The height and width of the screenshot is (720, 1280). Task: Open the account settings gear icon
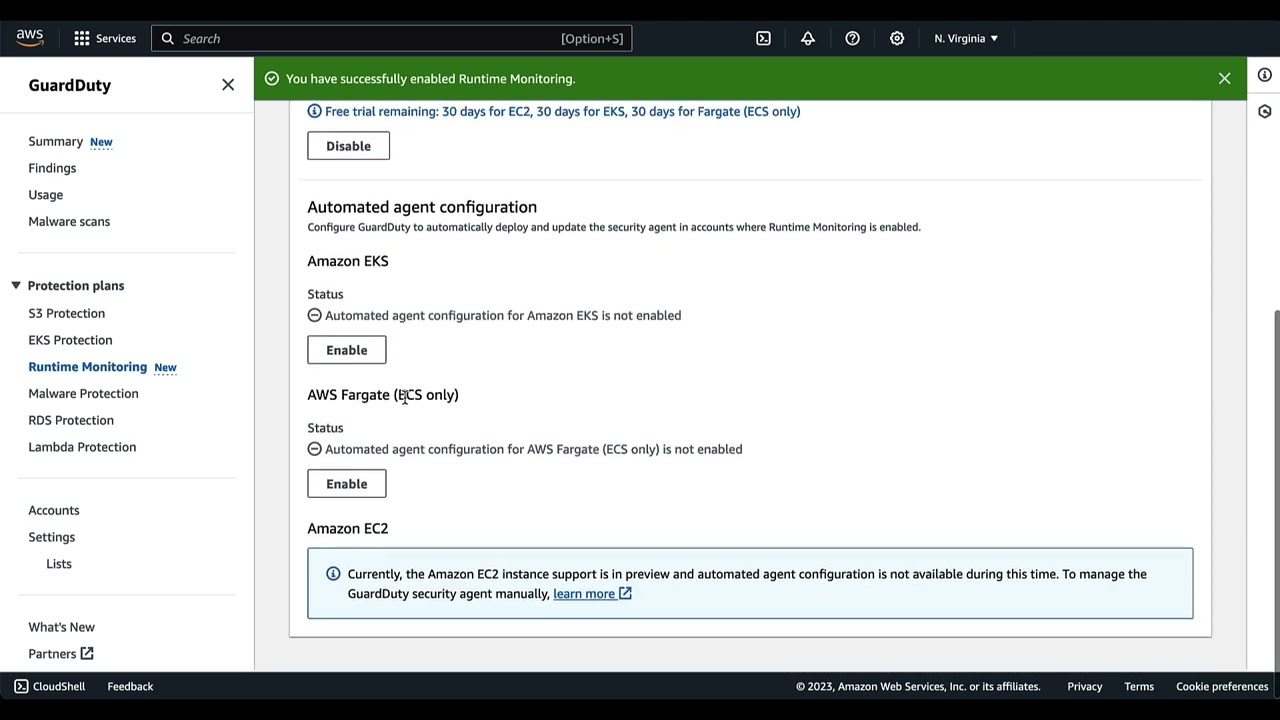896,38
